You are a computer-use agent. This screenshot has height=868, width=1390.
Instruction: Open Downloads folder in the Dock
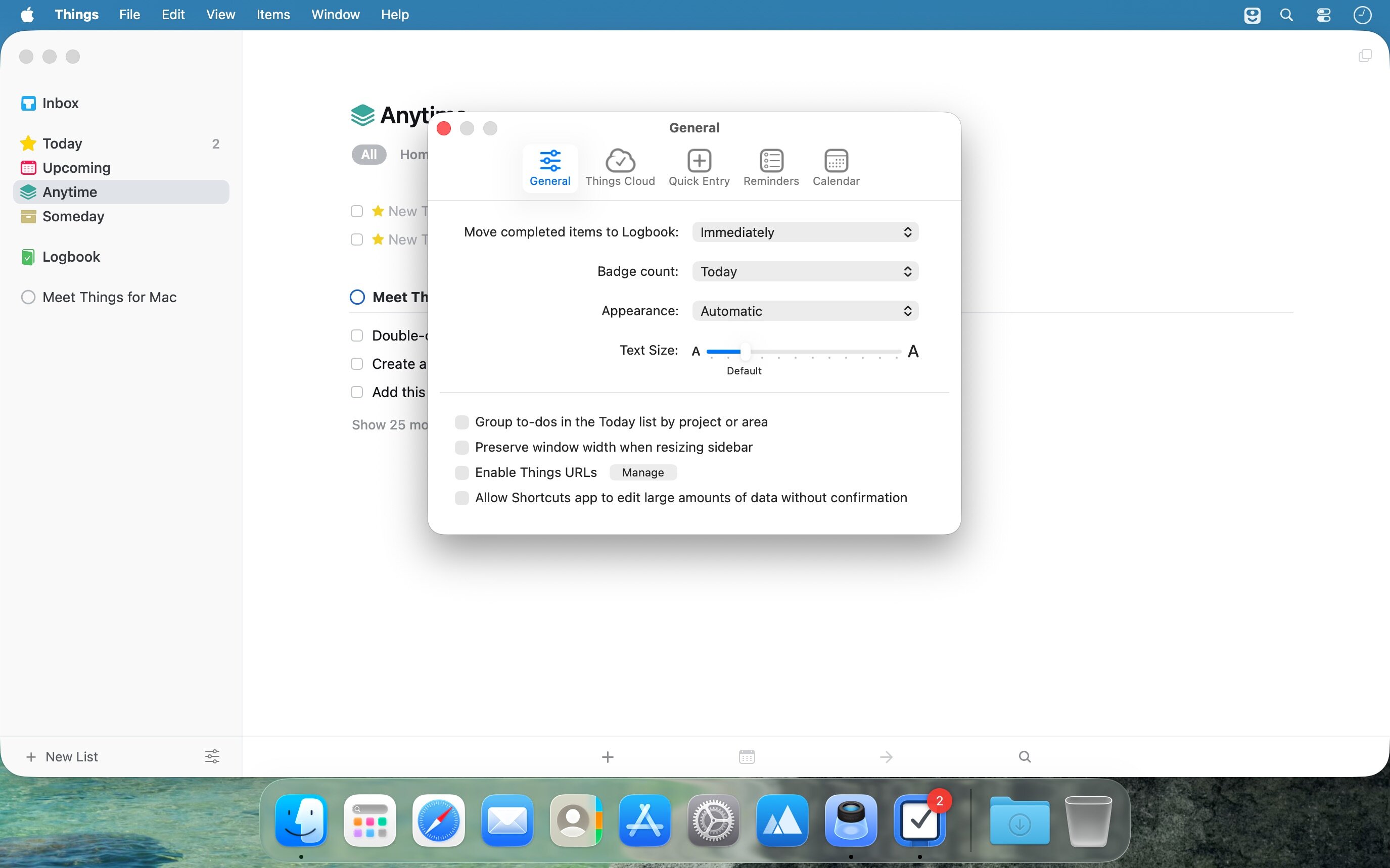pos(1020,821)
